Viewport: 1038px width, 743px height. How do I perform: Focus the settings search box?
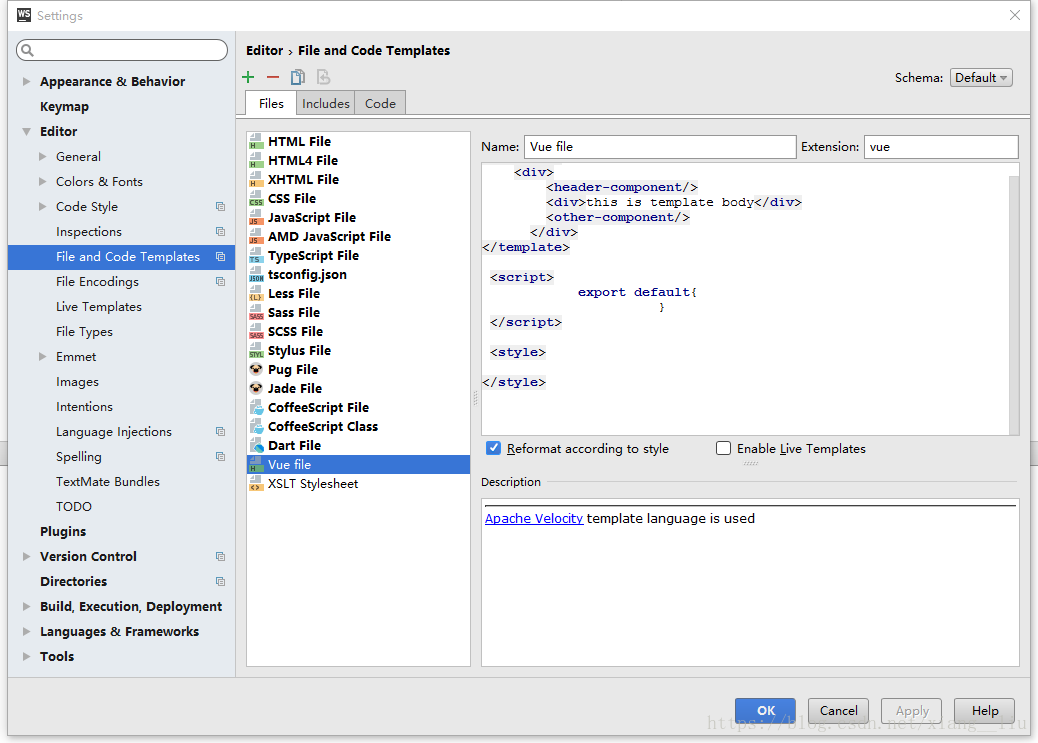point(122,50)
